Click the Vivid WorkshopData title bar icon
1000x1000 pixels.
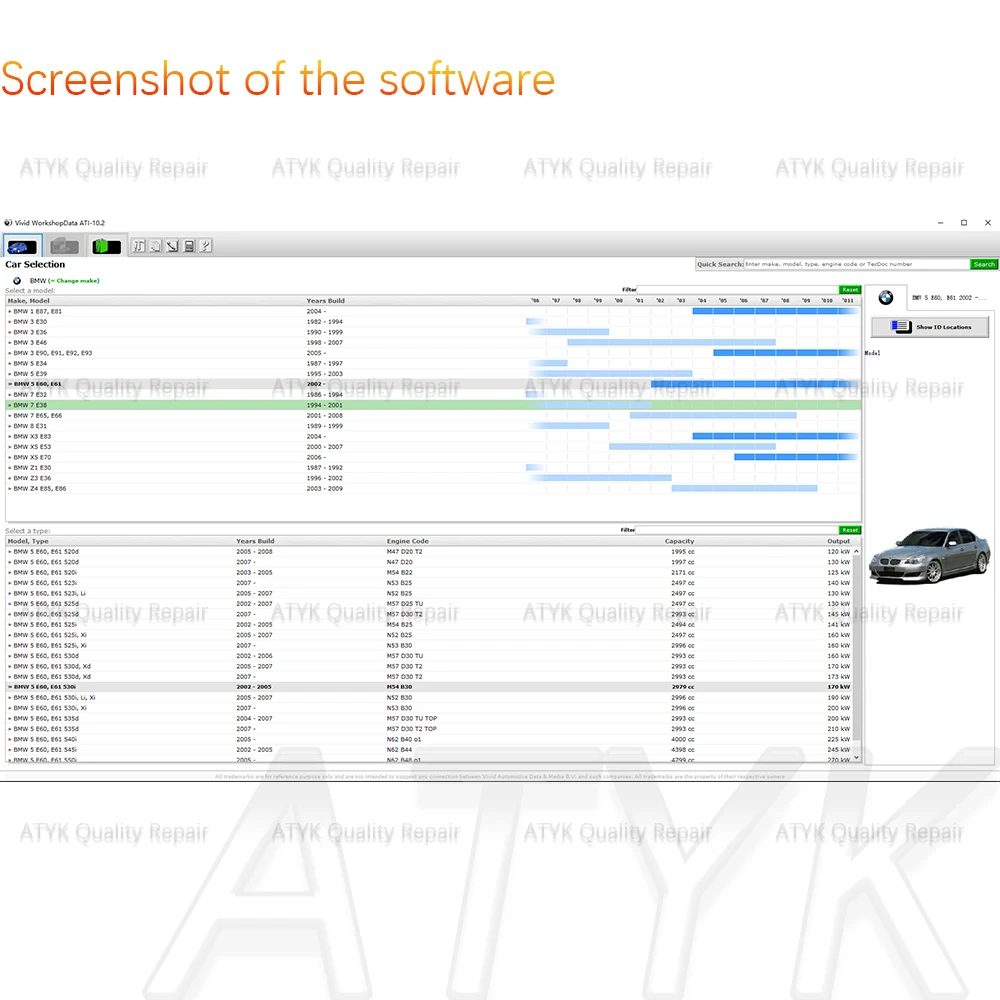click(x=8, y=223)
